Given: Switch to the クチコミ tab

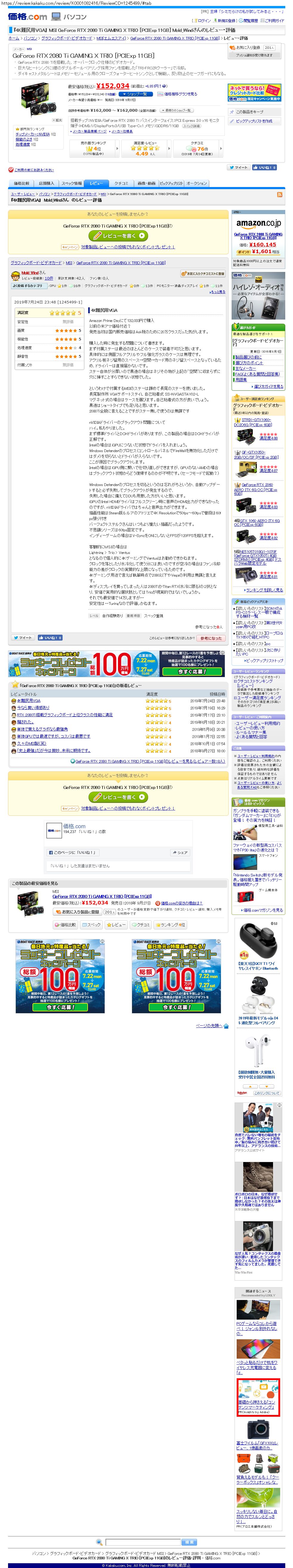Looking at the screenshot, I should pos(121,183).
